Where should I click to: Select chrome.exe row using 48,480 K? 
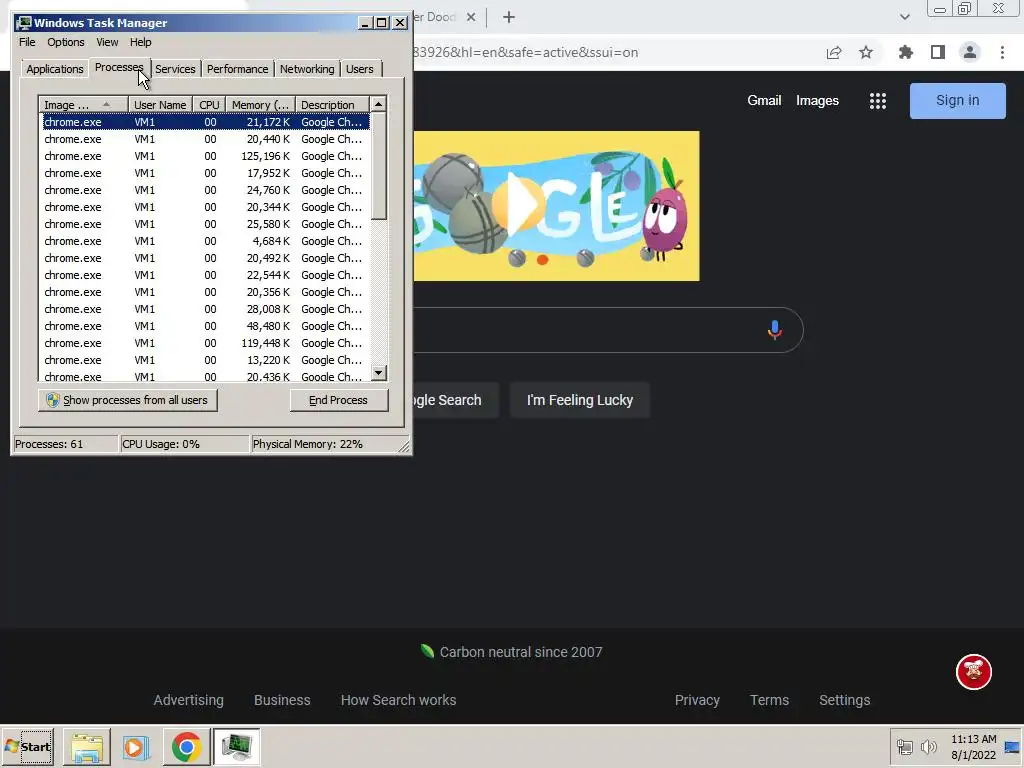coord(206,326)
